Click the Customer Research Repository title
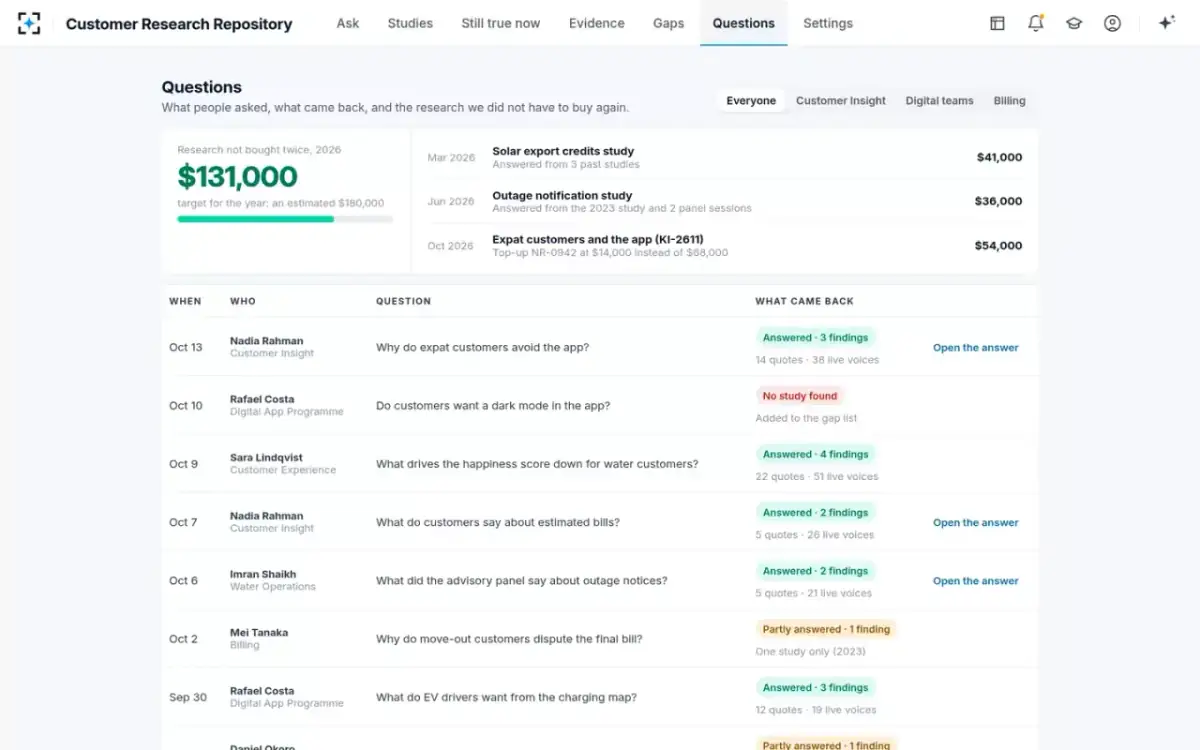 click(179, 24)
